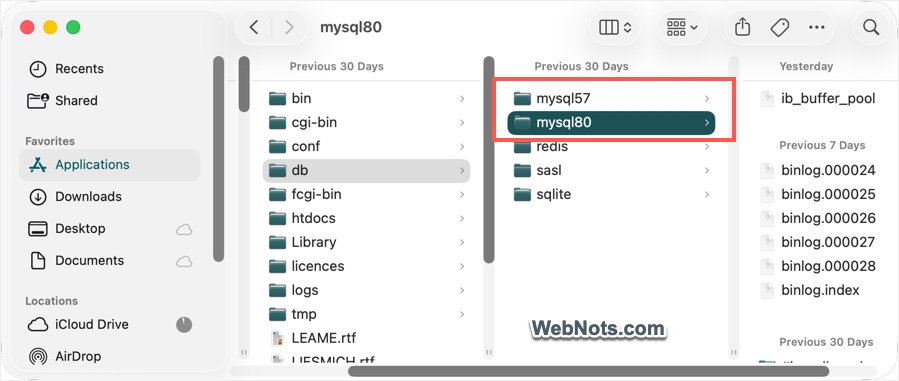This screenshot has height=381, width=899.
Task: Open Desktop in the sidebar
Action: [109, 229]
